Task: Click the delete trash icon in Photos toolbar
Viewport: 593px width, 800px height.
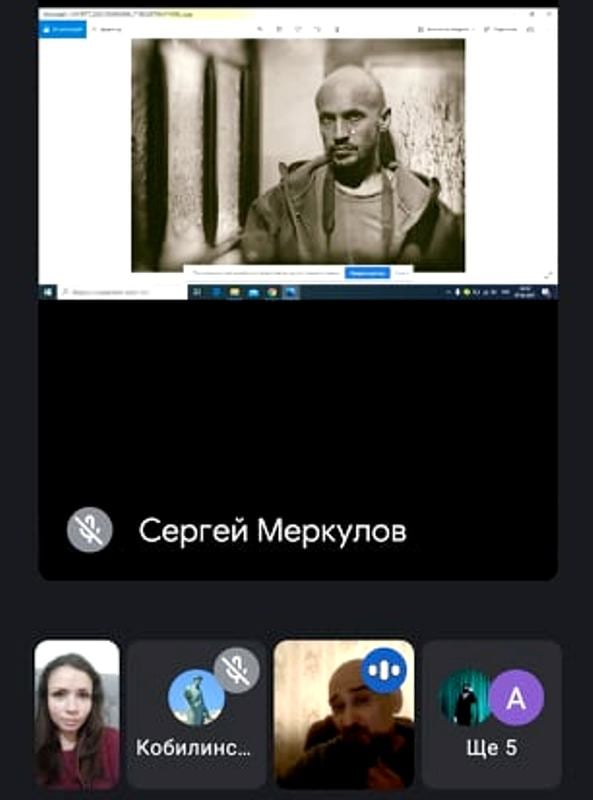Action: pyautogui.click(x=337, y=30)
